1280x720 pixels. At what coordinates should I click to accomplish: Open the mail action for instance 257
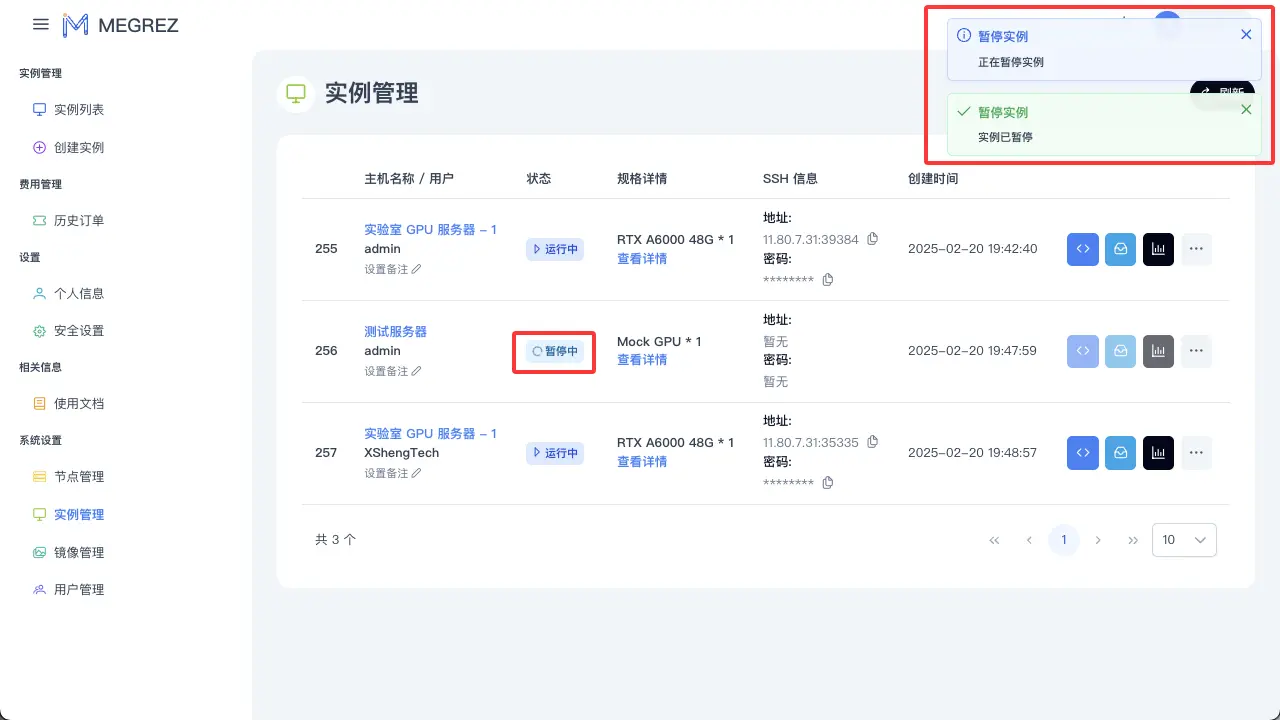point(1120,453)
